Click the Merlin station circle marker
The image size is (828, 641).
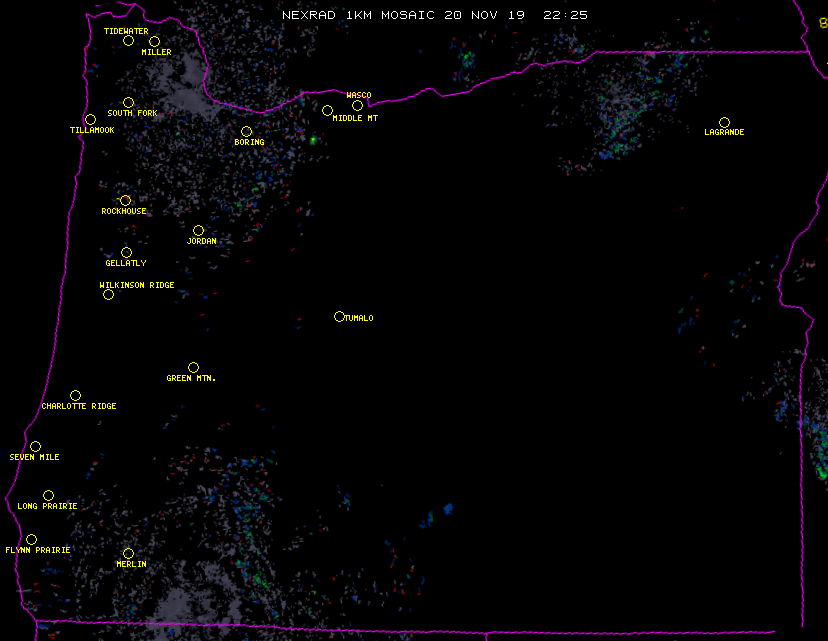(128, 554)
